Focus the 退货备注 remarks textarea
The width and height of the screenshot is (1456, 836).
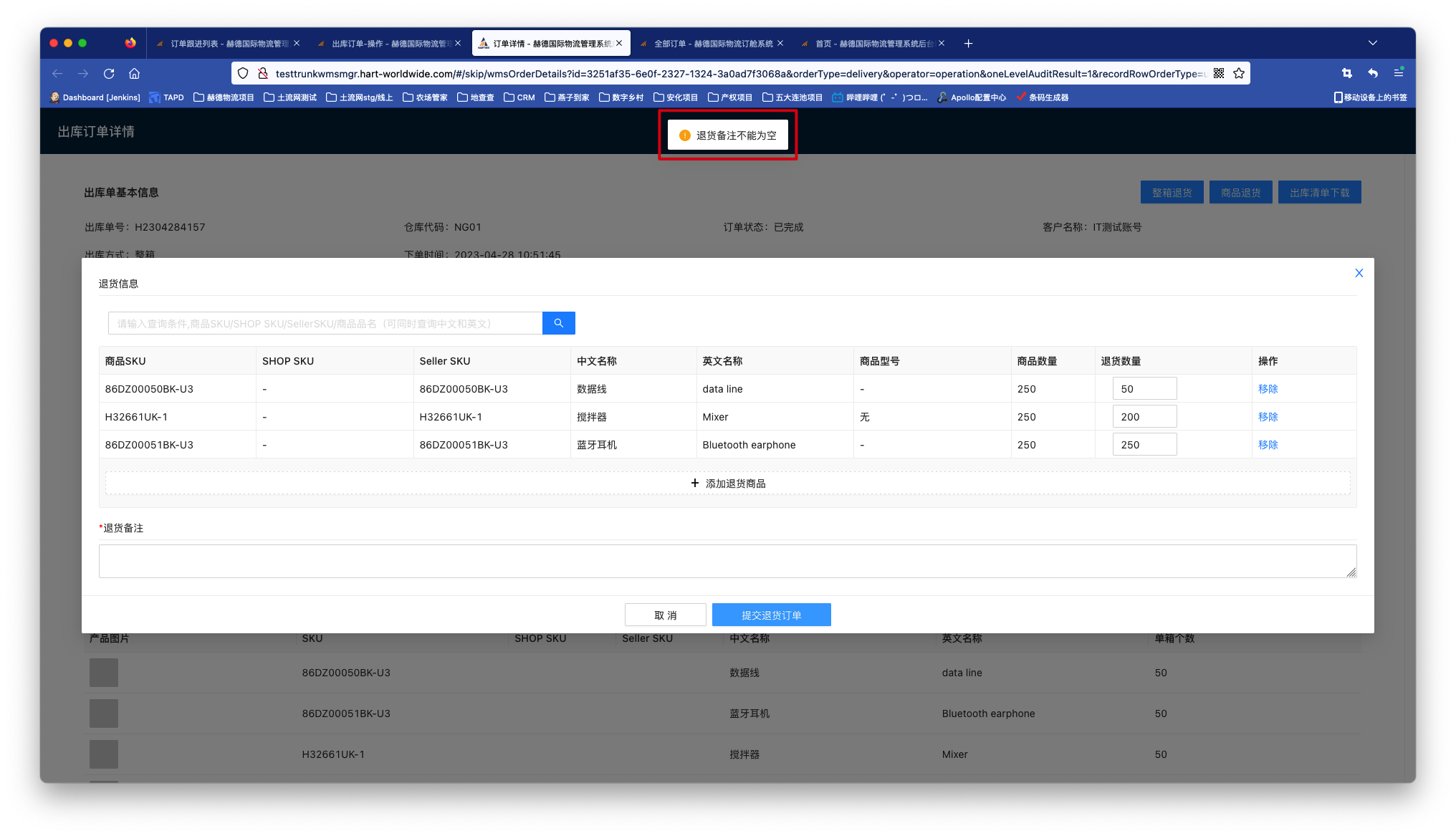(727, 561)
